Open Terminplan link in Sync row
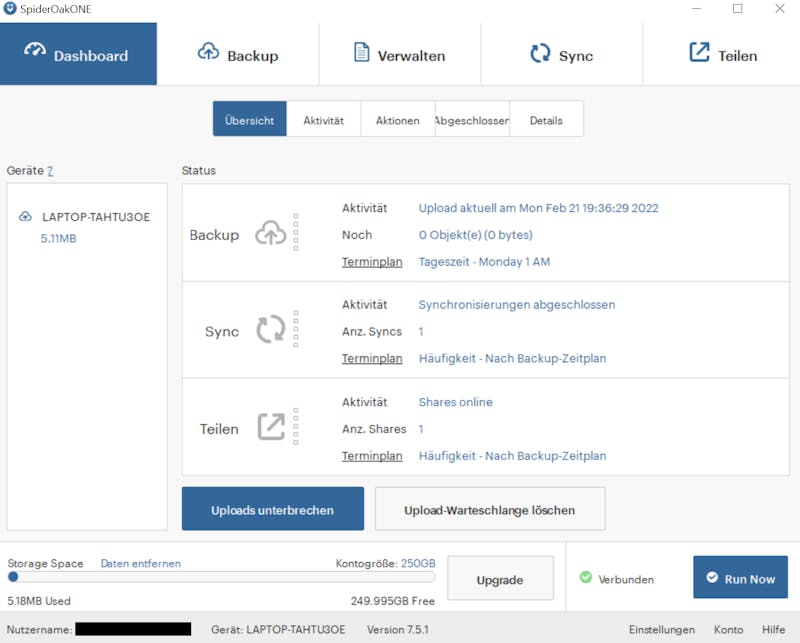Screen dimensions: 800x643 [372, 358]
